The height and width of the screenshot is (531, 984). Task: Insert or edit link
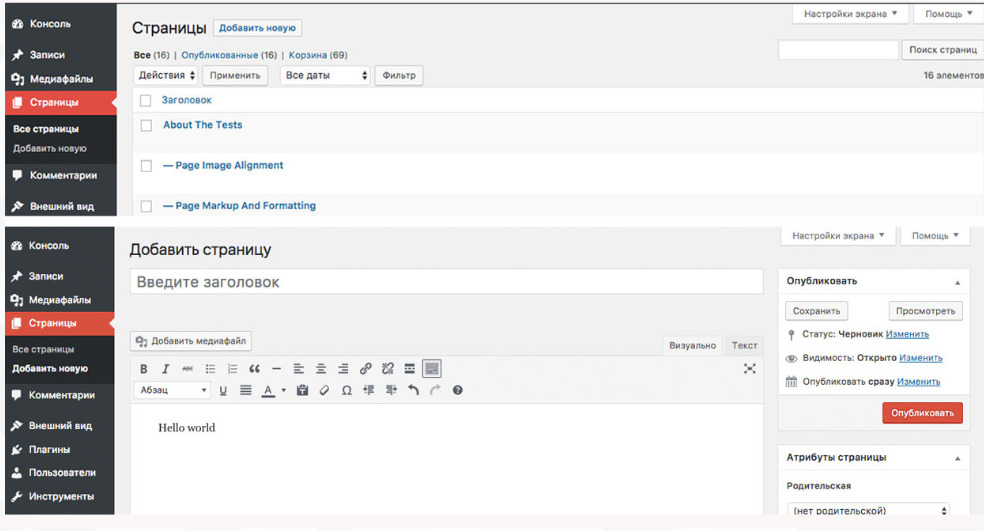[x=365, y=368]
